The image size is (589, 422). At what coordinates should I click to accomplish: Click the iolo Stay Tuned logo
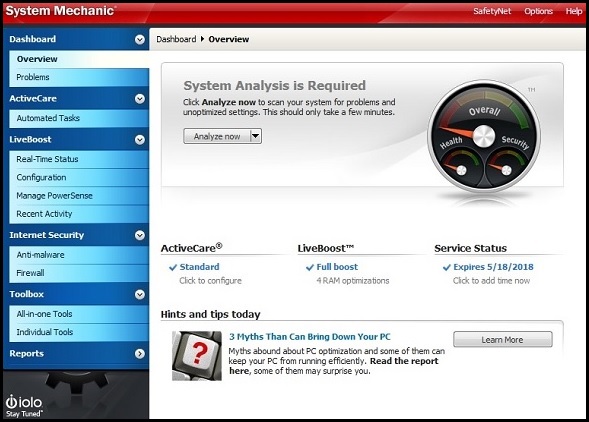[24, 406]
